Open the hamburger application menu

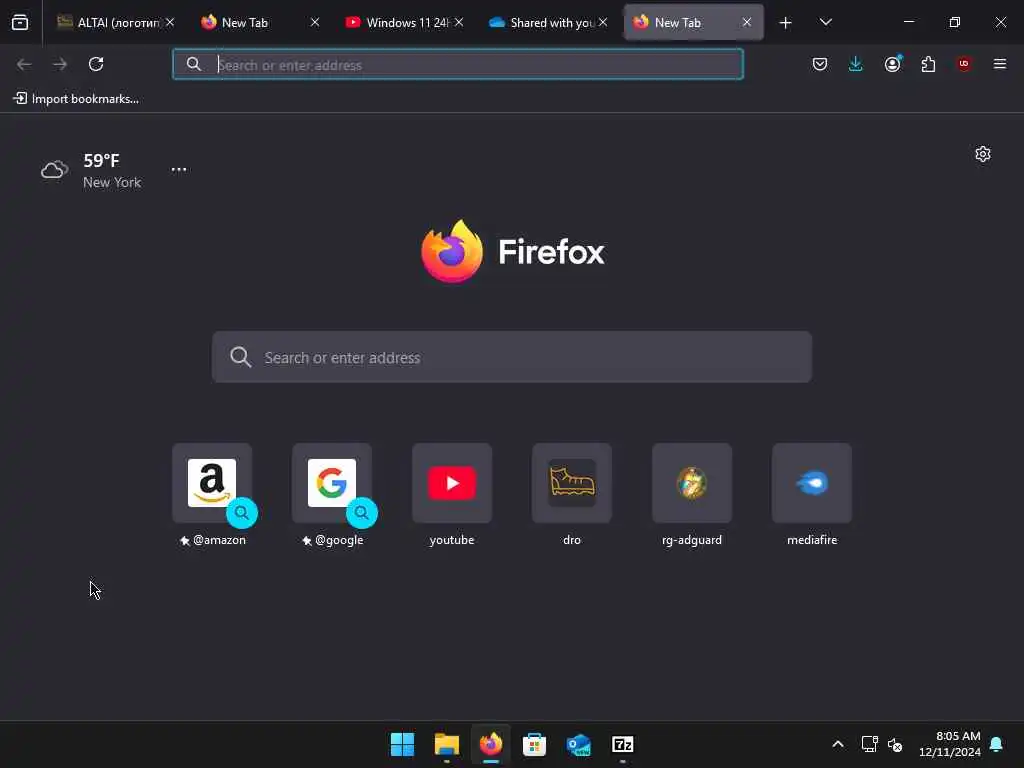pos(1000,64)
